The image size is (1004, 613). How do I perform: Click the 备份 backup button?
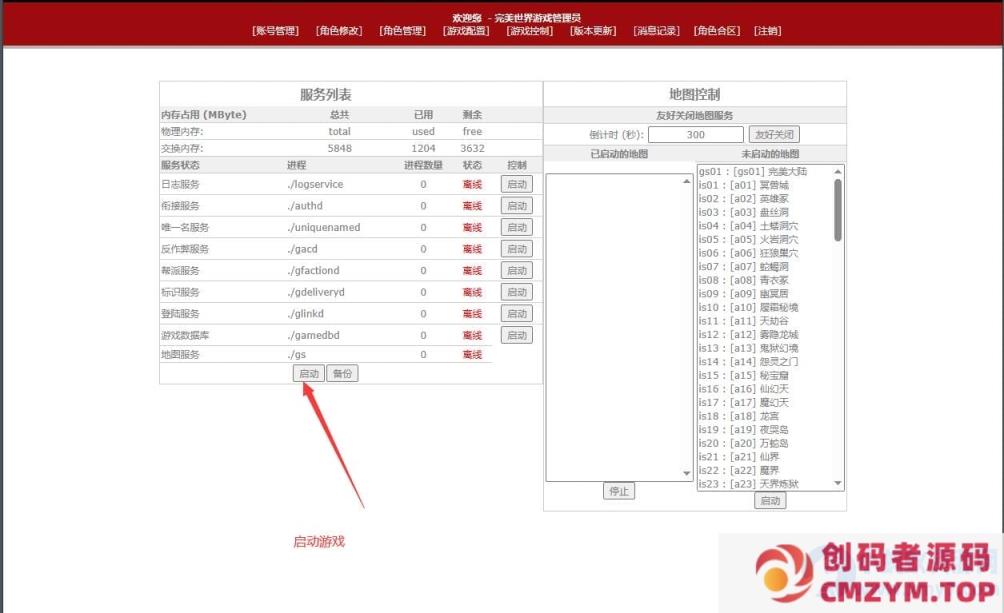pos(341,373)
